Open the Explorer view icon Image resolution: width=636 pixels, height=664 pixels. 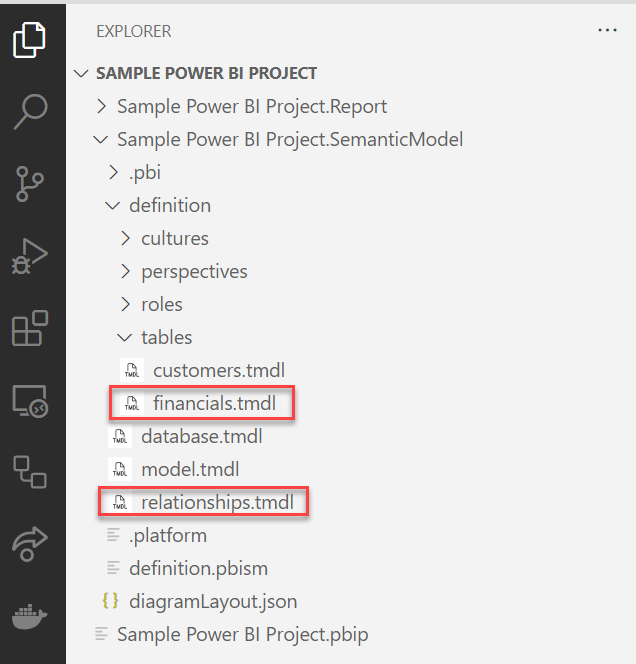pos(31,40)
